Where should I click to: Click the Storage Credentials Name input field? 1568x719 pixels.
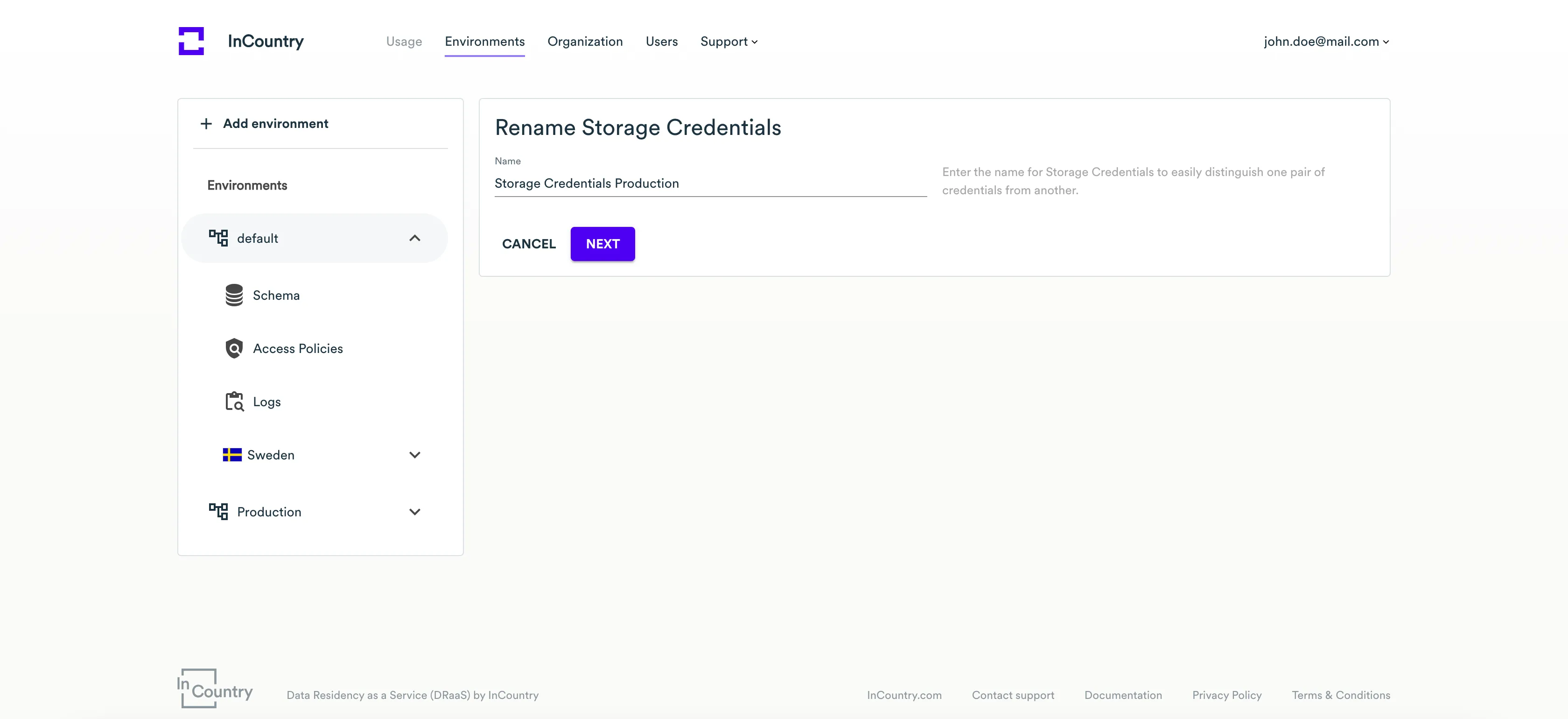(x=710, y=183)
